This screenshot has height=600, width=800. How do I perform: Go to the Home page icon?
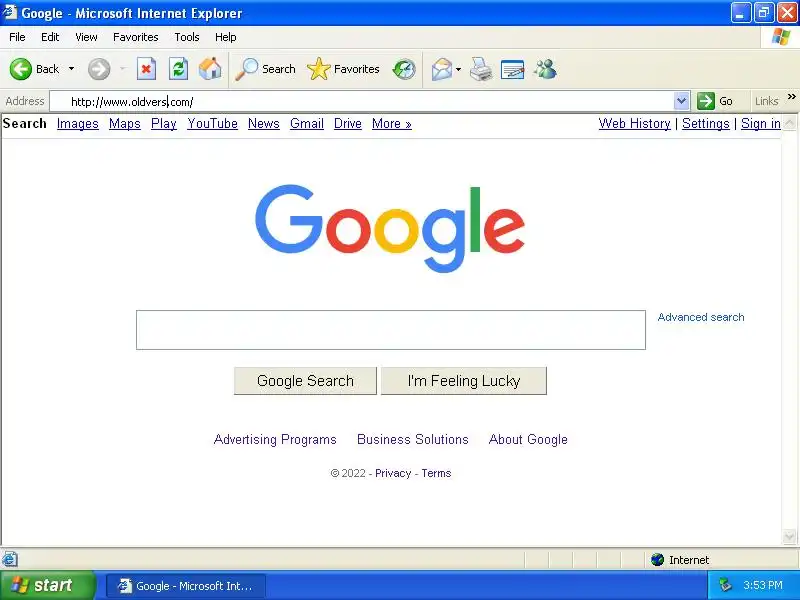pos(210,69)
